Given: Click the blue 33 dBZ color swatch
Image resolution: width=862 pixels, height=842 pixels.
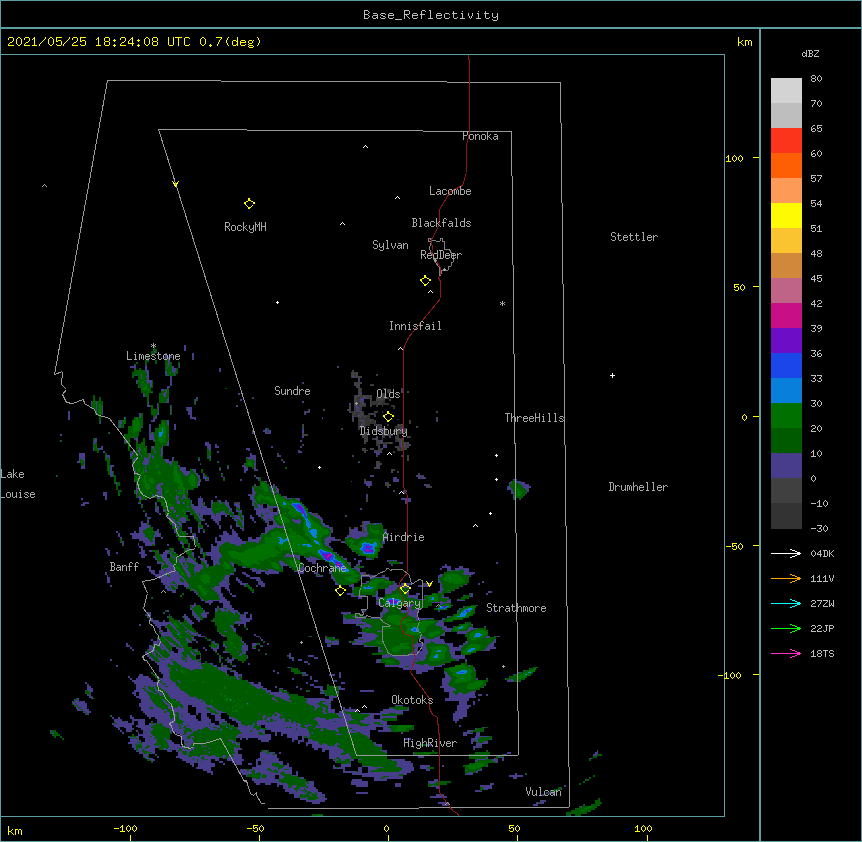Looking at the screenshot, I should 786,365.
